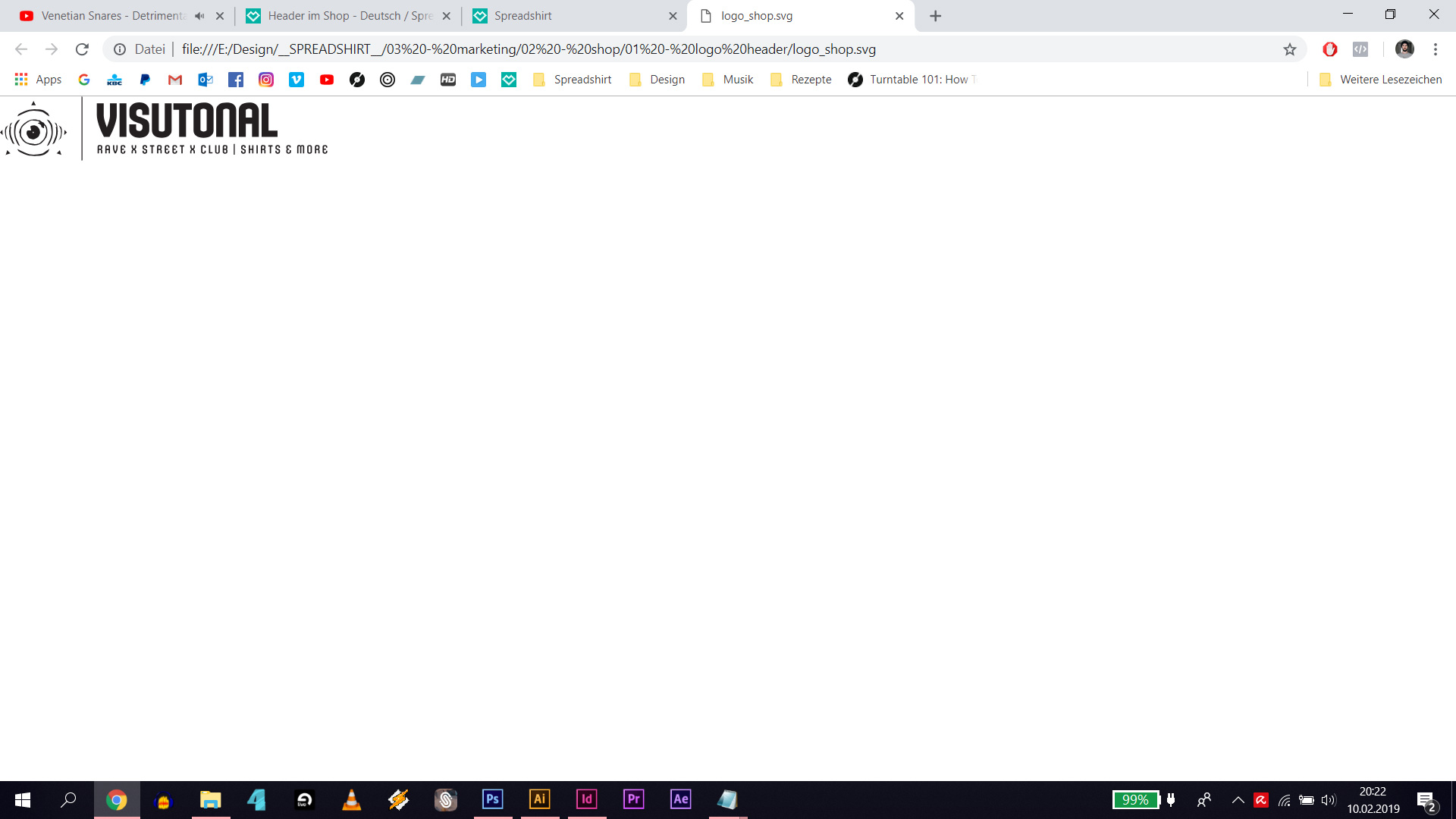This screenshot has width=1456, height=819.
Task: Open the Facebook bookmark icon
Action: click(x=236, y=80)
